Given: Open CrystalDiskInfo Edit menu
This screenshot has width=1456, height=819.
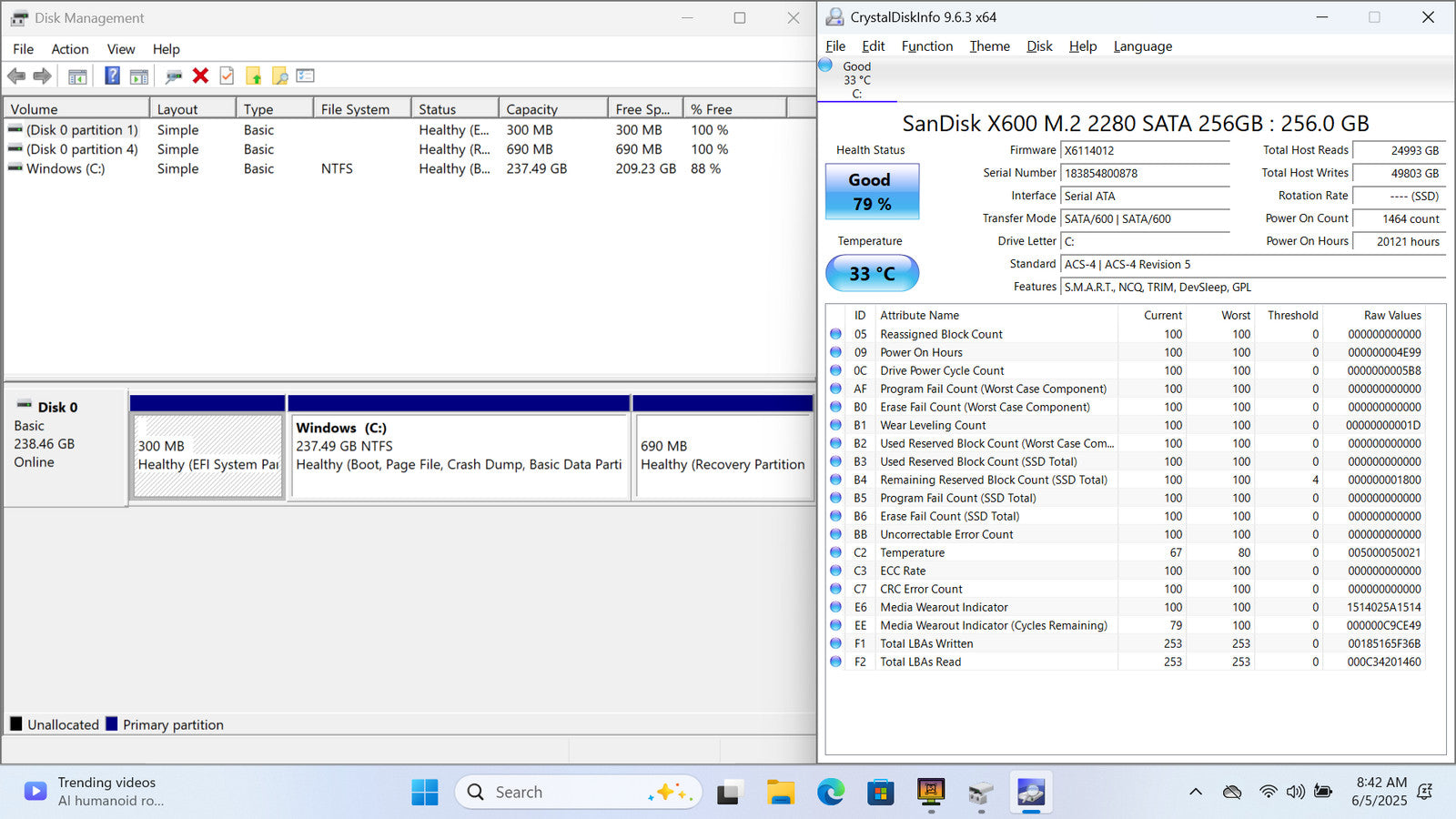Looking at the screenshot, I should [x=874, y=46].
